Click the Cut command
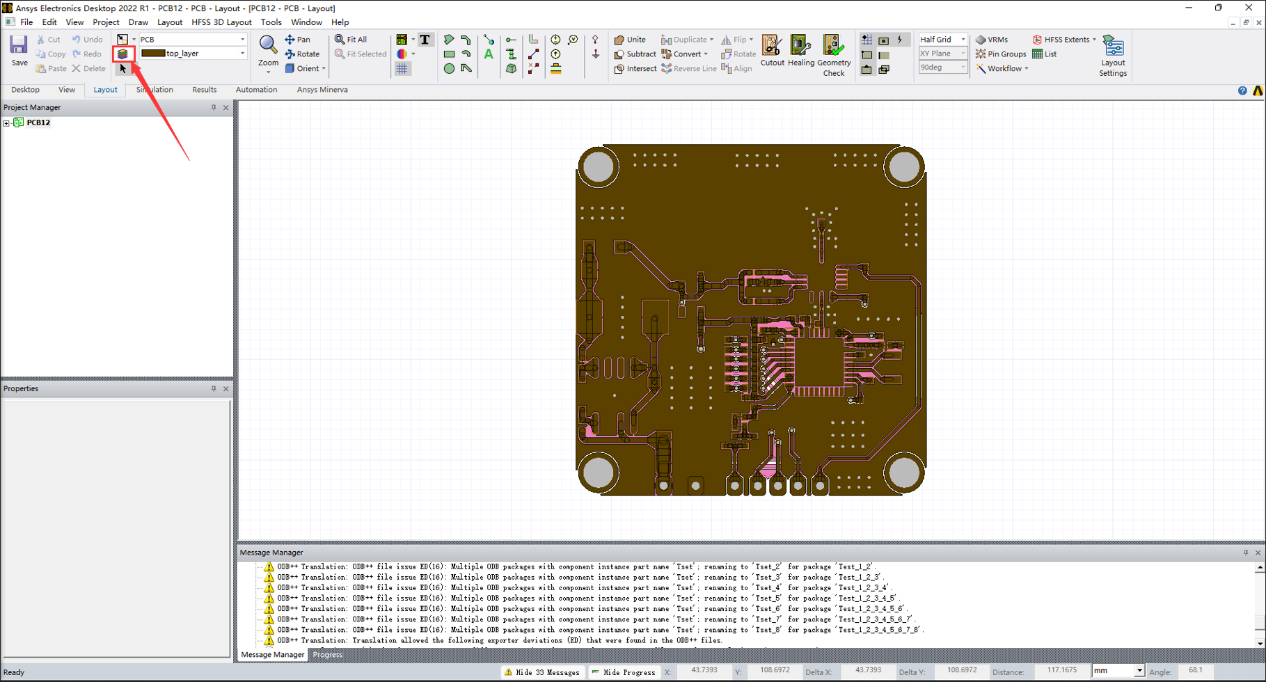 click(48, 40)
